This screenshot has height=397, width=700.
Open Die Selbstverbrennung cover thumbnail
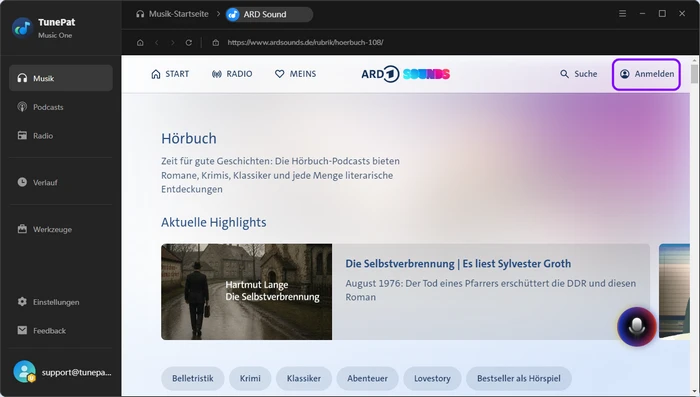point(246,291)
